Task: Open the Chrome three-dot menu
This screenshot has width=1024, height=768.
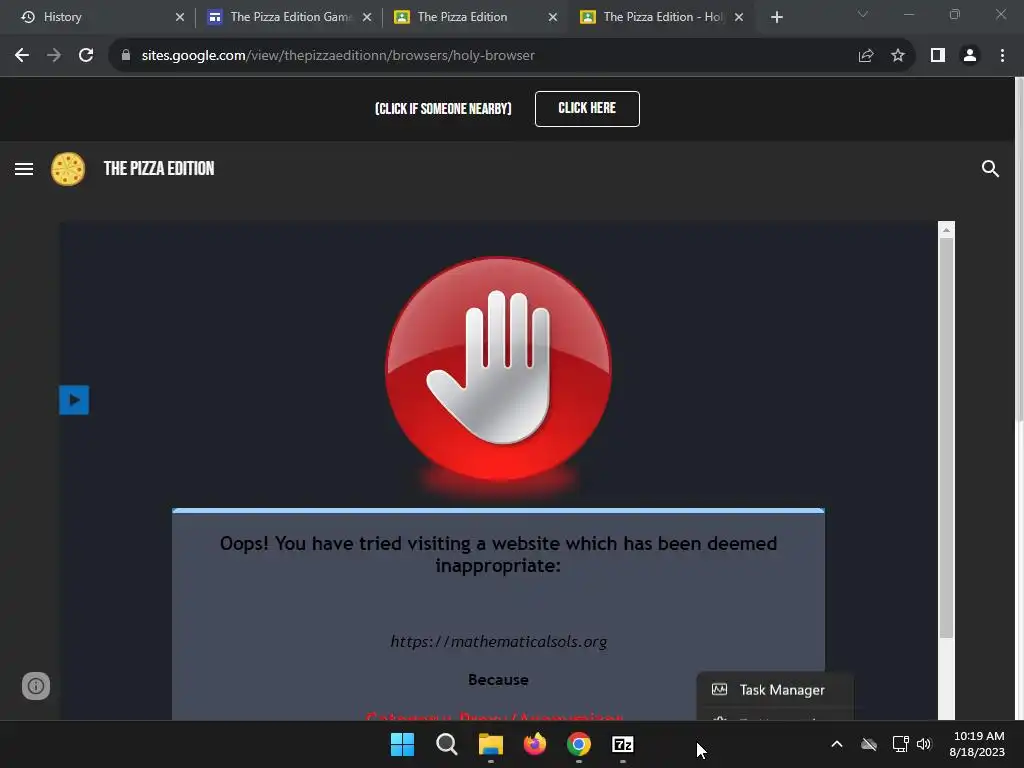Action: pyautogui.click(x=1002, y=56)
